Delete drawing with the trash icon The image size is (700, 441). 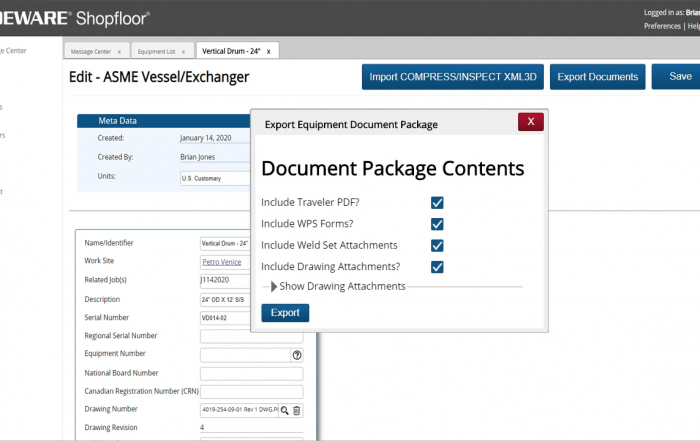coord(297,410)
